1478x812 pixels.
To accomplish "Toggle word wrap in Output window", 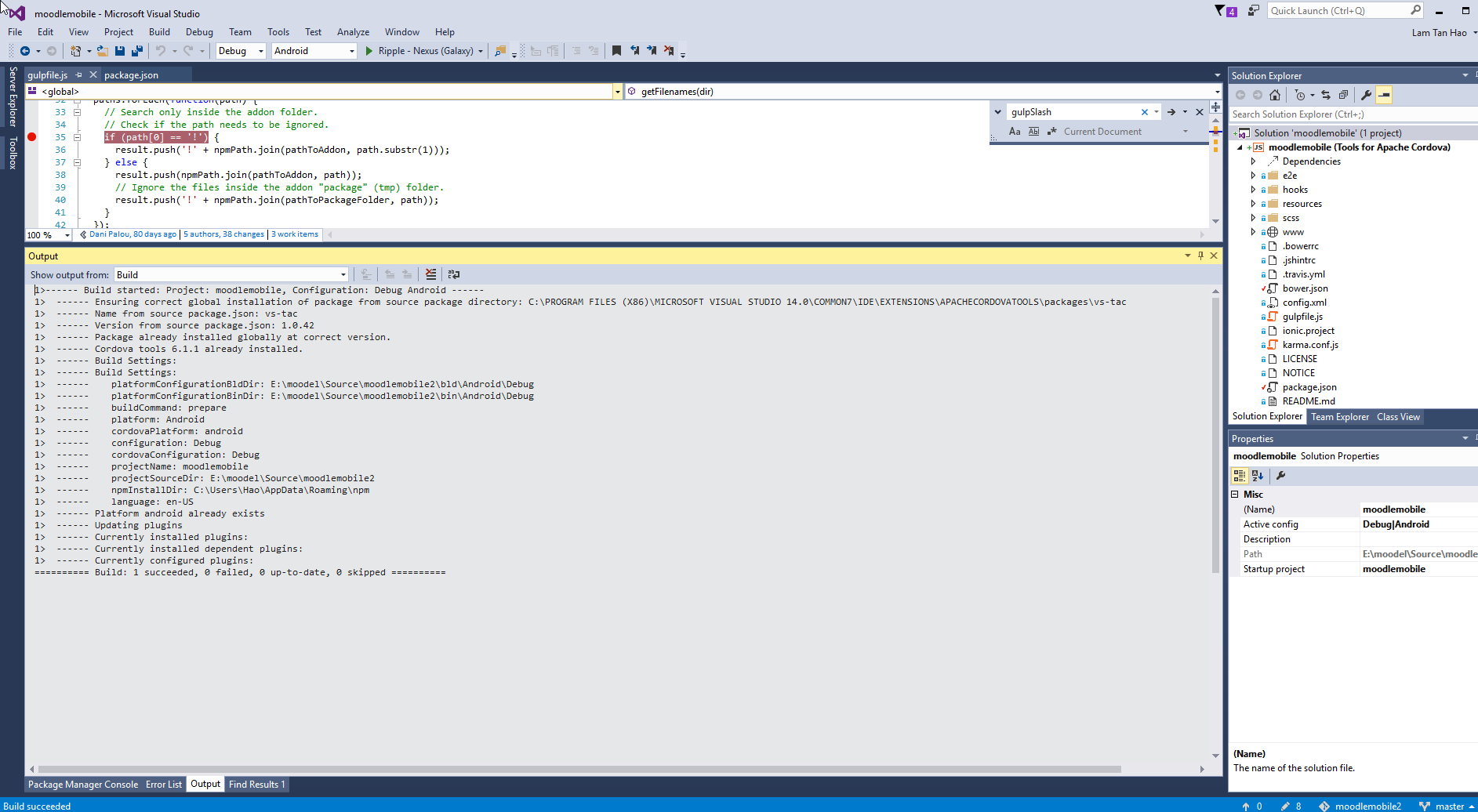I will point(454,274).
